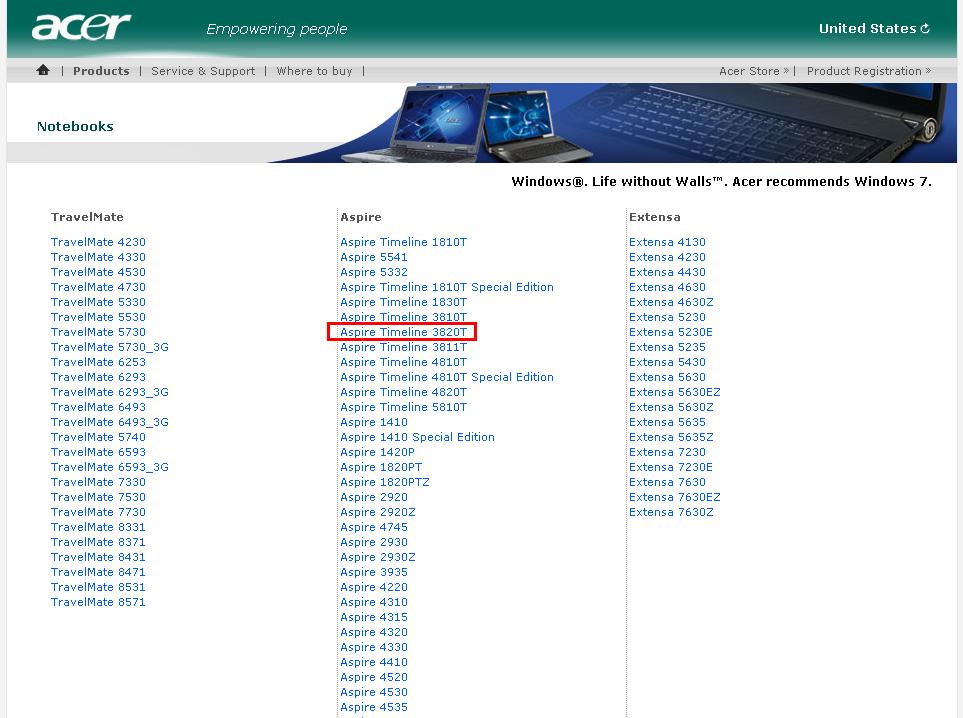Viewport: 963px width, 718px height.
Task: Select TravelMate 6253
Action: 98,362
